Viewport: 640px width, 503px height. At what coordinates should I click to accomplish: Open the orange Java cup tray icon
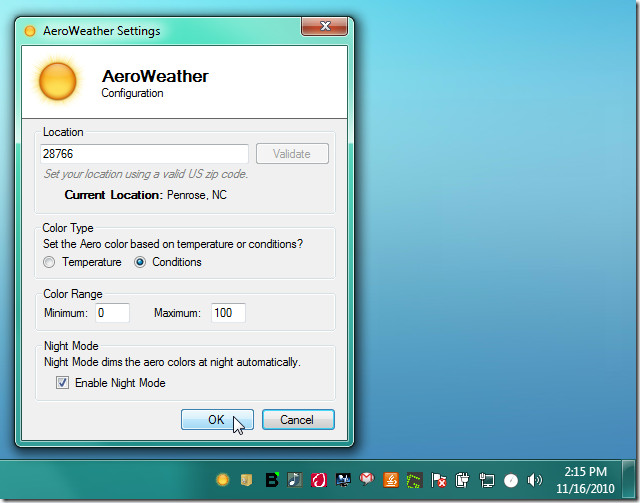coord(391,480)
